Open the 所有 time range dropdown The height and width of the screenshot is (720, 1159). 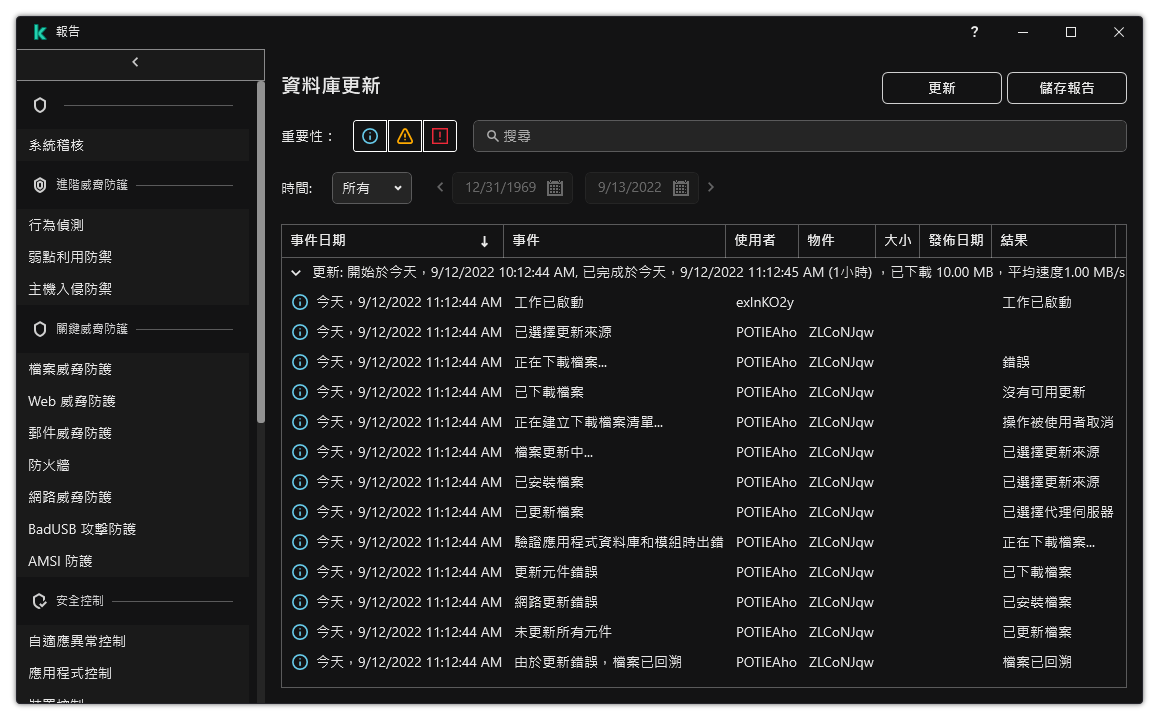pos(371,187)
